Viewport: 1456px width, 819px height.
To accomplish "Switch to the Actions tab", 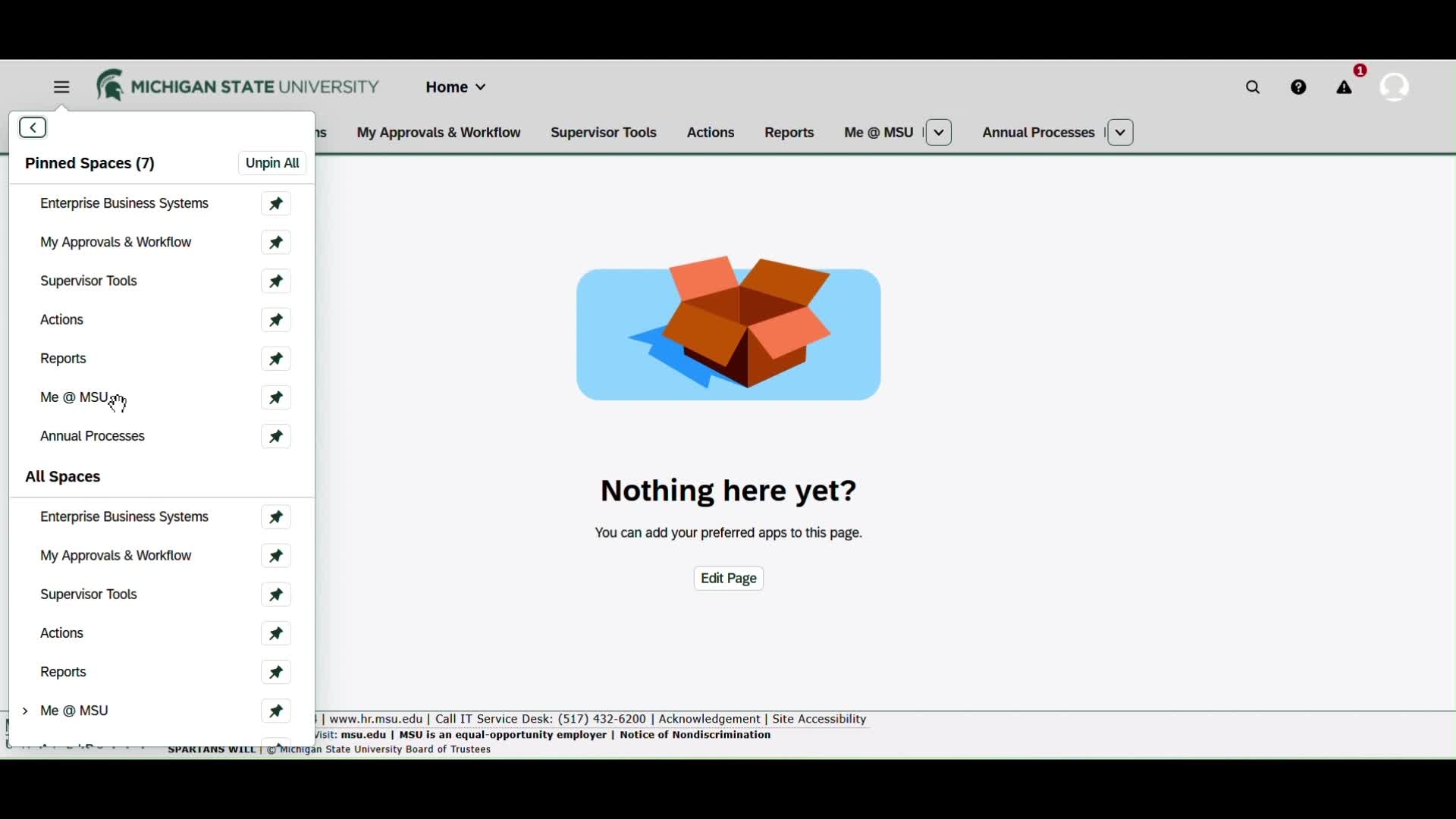I will click(711, 134).
